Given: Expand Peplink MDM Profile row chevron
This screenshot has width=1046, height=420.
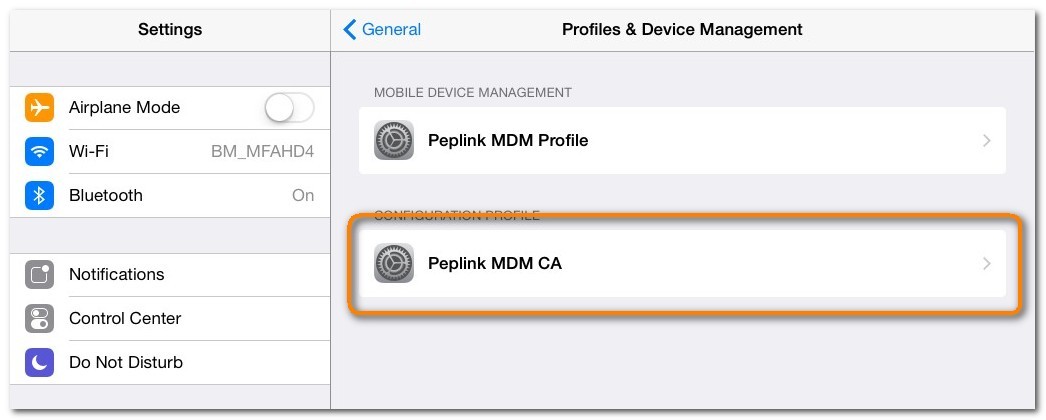Looking at the screenshot, I should (x=986, y=141).
